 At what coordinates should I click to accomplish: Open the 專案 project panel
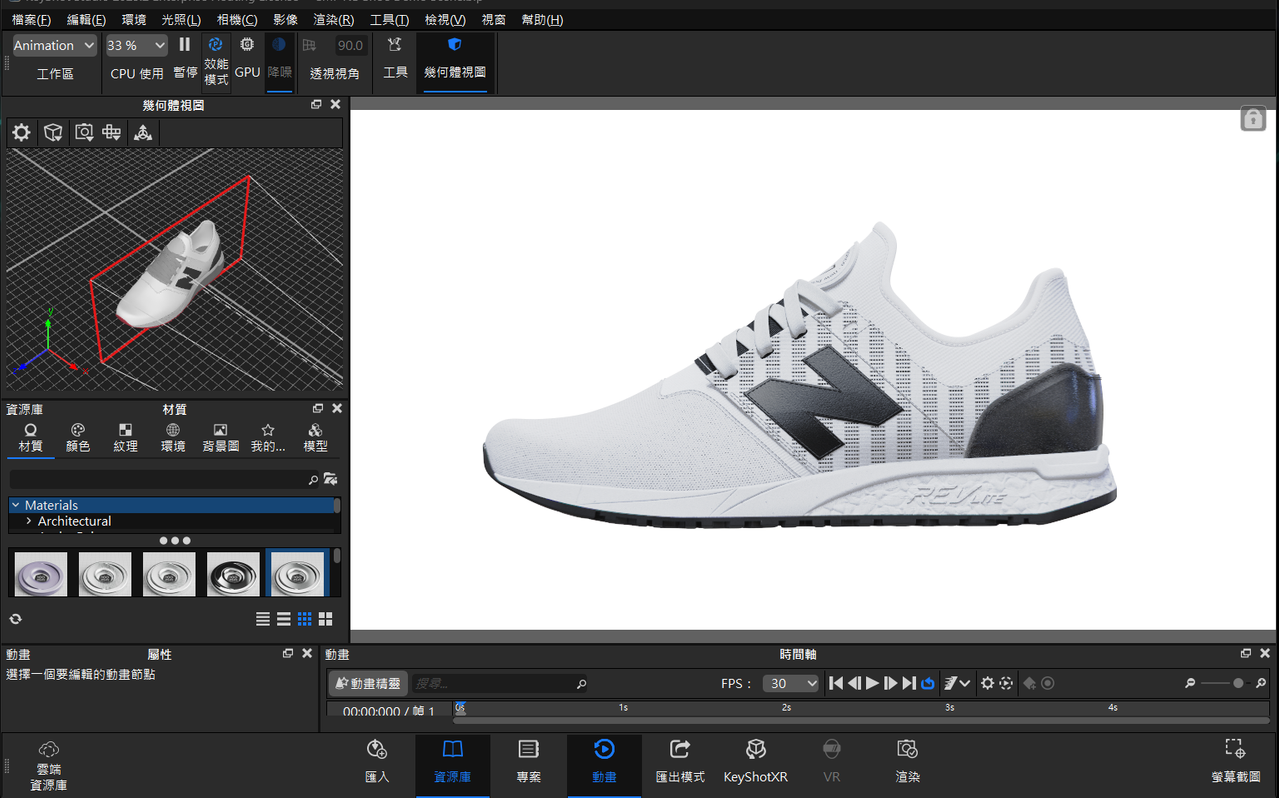point(529,762)
